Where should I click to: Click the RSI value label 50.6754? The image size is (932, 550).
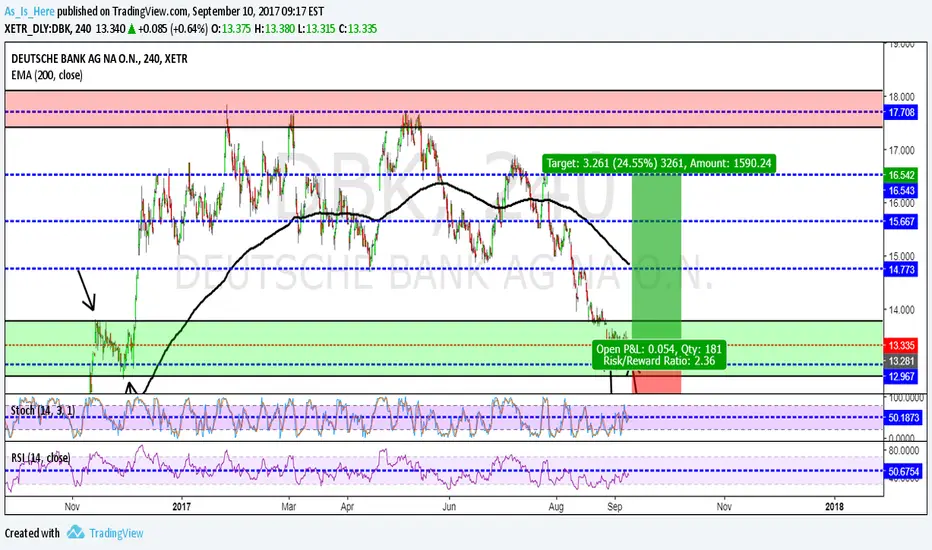tap(903, 472)
